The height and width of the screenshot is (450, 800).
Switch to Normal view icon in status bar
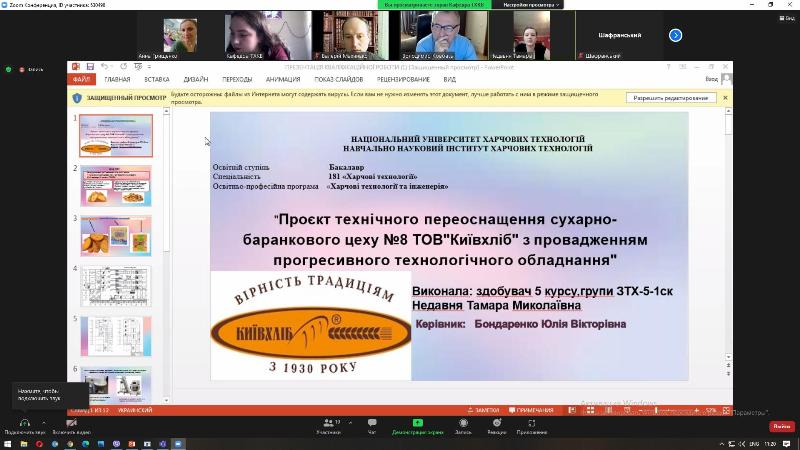pyautogui.click(x=572, y=410)
